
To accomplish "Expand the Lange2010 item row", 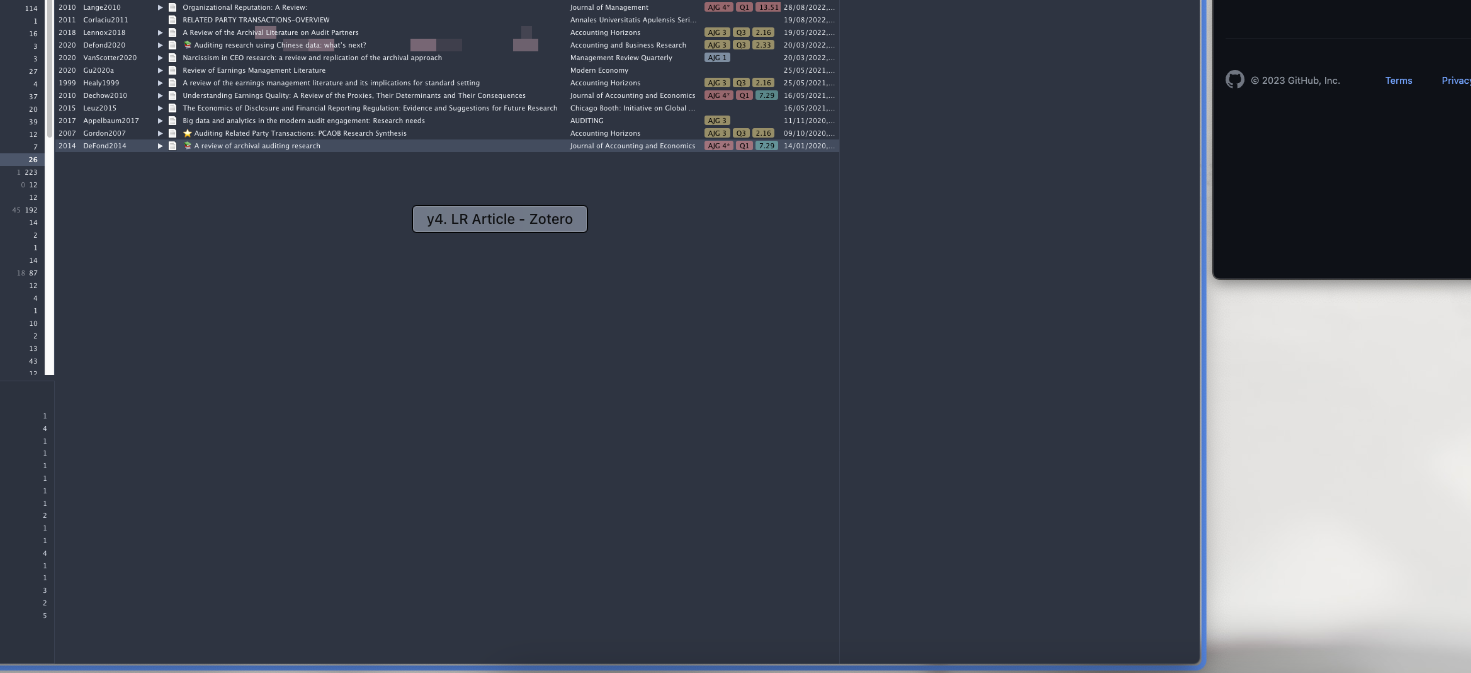I will tap(160, 7).
